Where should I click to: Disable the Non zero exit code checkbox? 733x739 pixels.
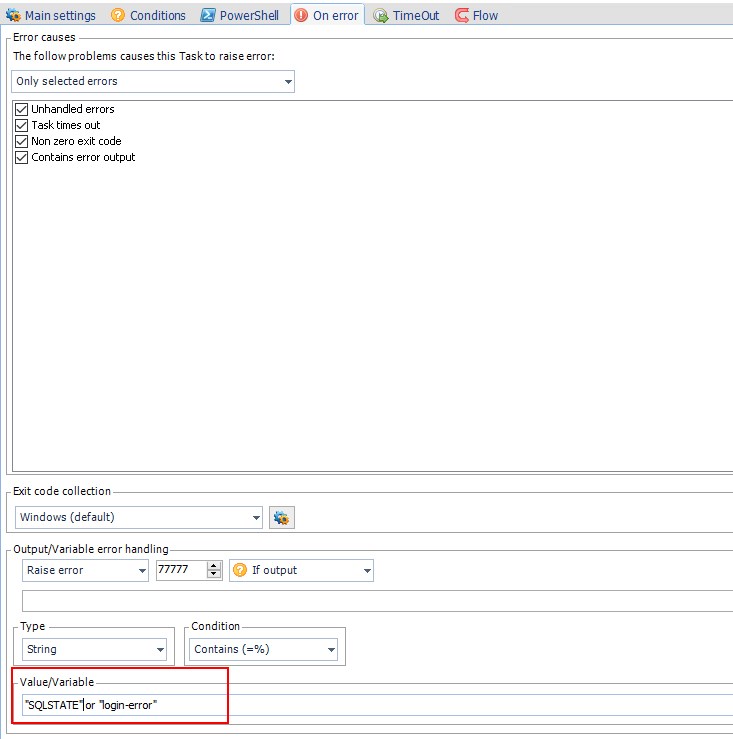(22, 141)
